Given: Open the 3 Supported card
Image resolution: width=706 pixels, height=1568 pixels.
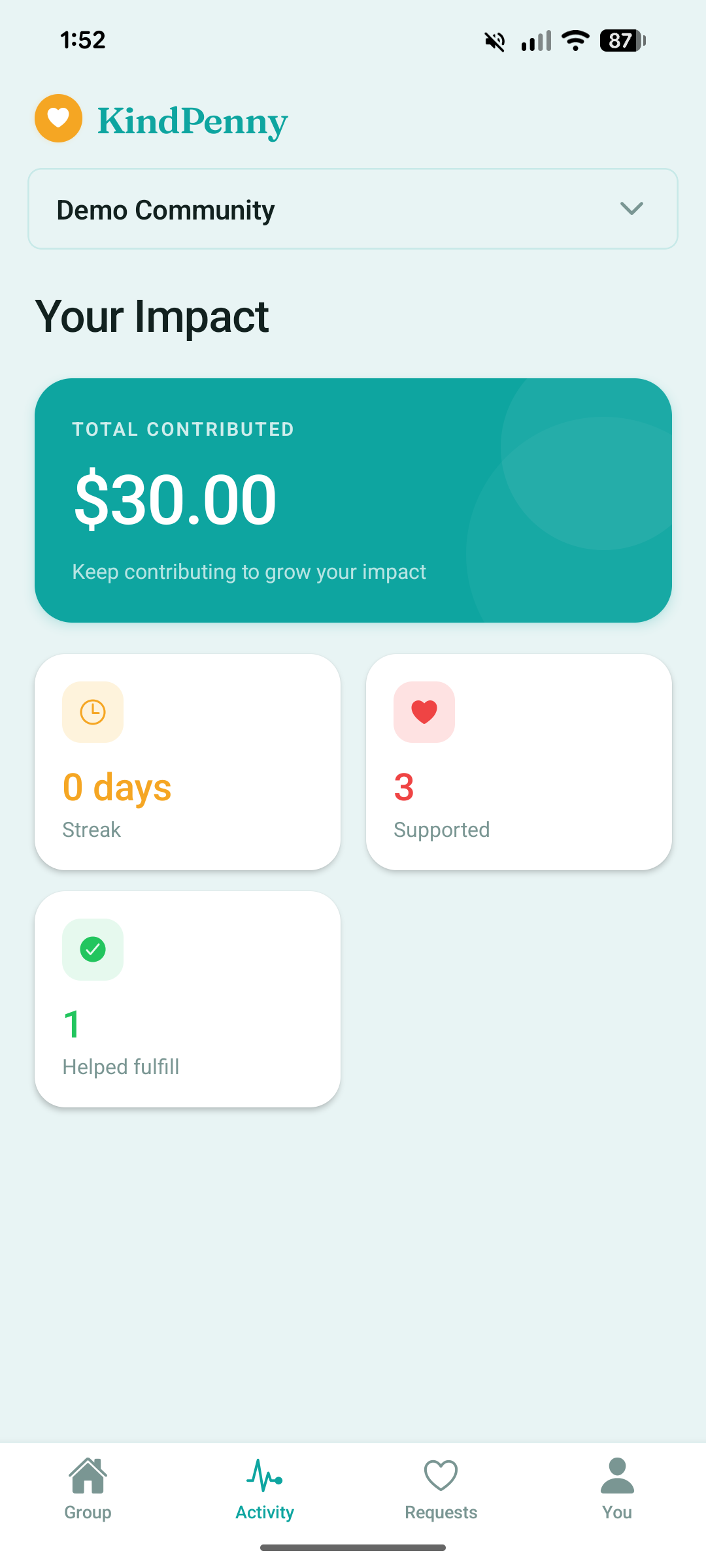Looking at the screenshot, I should [519, 762].
